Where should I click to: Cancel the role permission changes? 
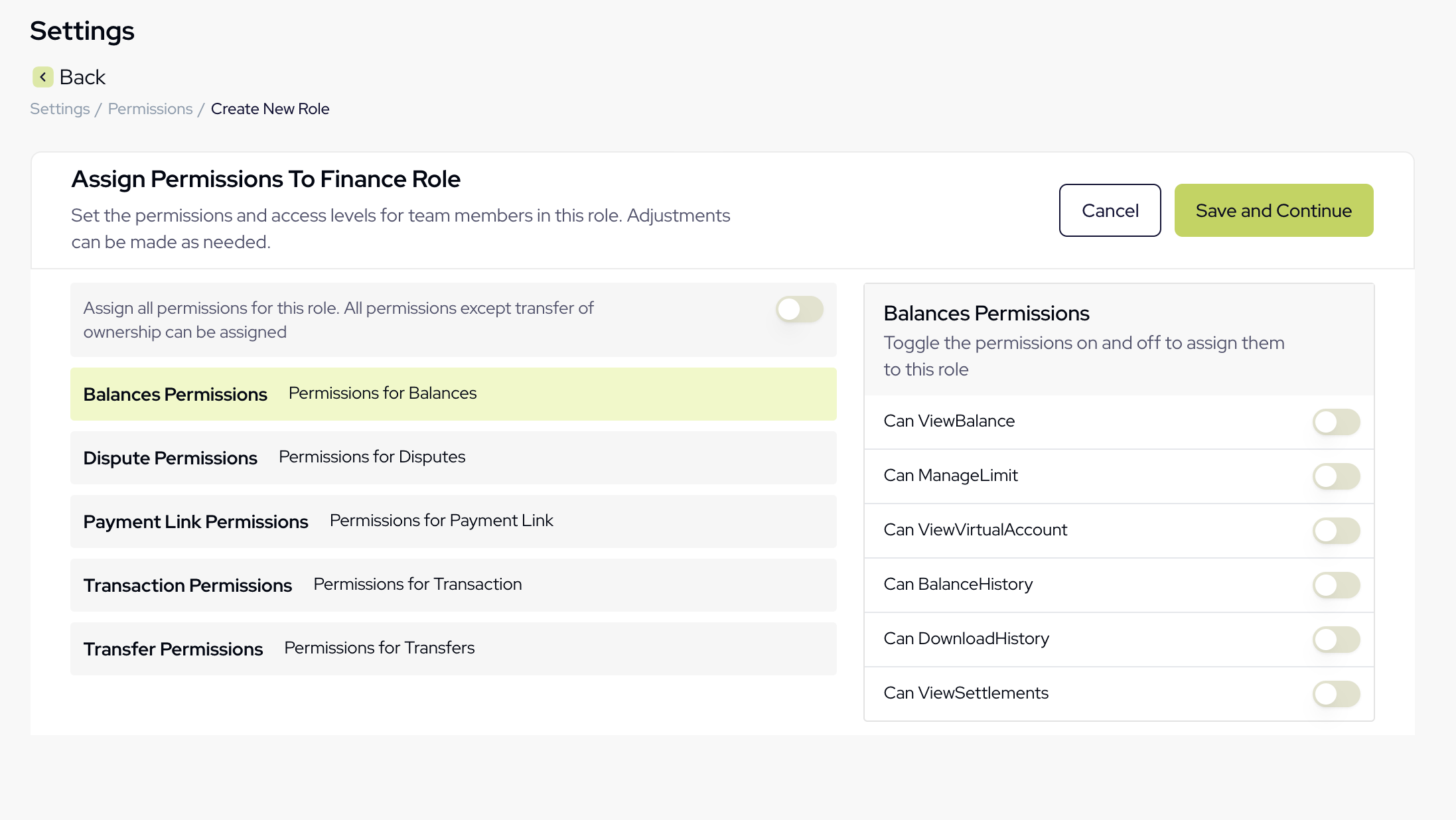click(x=1110, y=210)
